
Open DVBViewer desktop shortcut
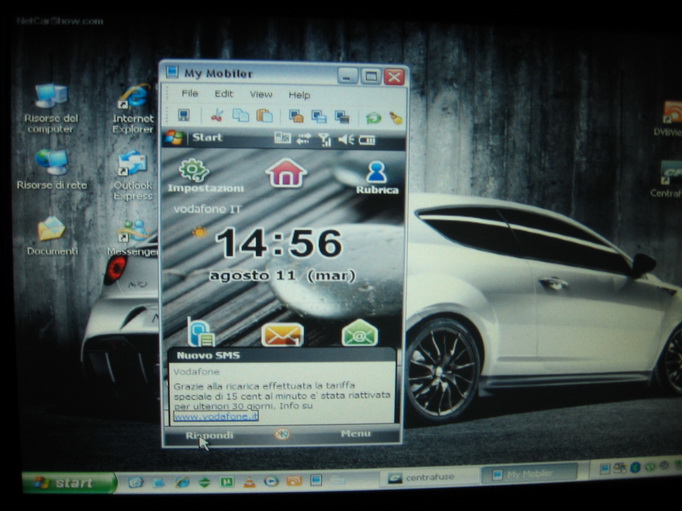pyautogui.click(x=670, y=118)
